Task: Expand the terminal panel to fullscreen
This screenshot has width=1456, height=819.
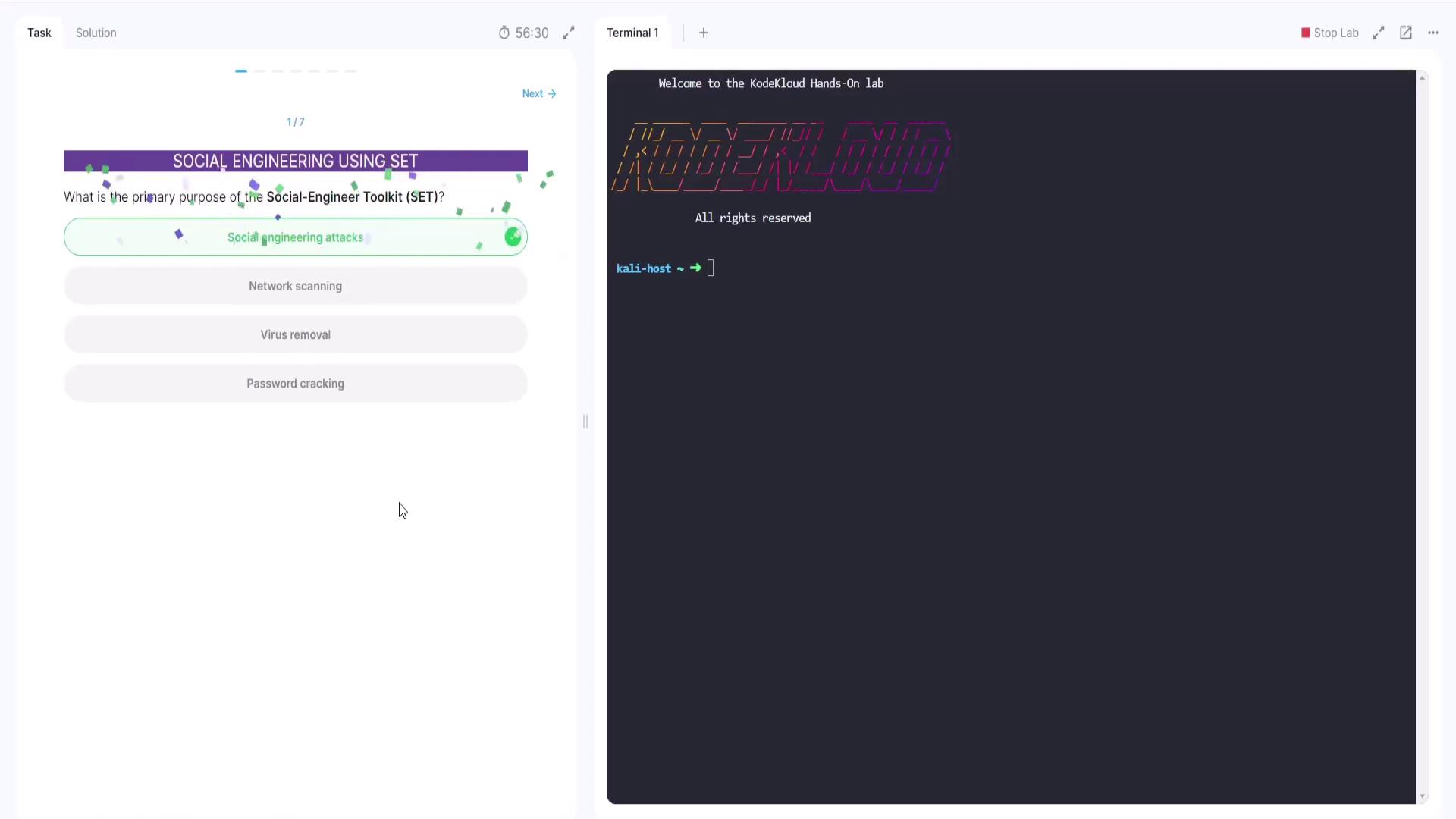Action: pos(1379,33)
